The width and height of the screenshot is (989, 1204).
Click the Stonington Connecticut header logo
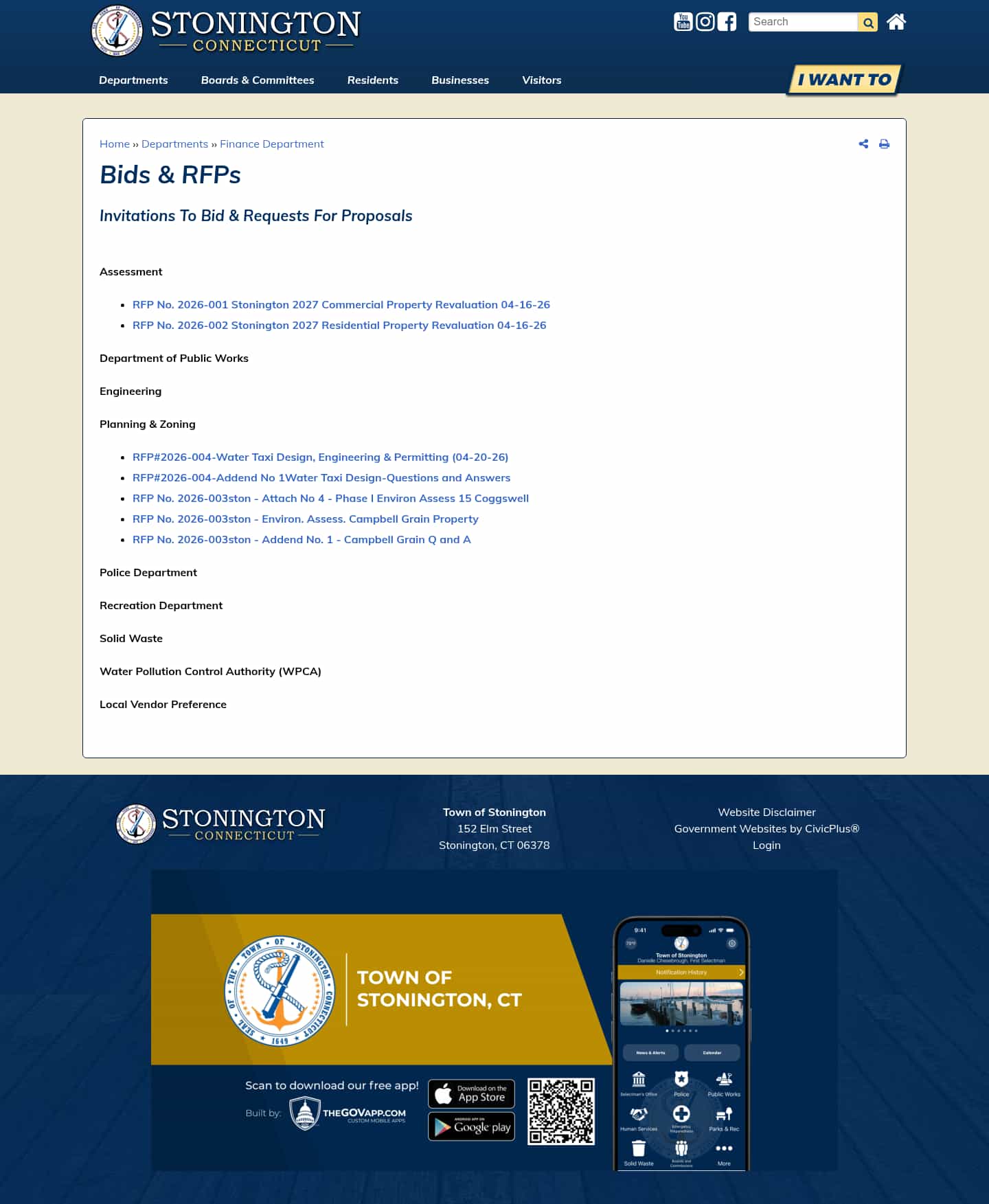point(225,31)
